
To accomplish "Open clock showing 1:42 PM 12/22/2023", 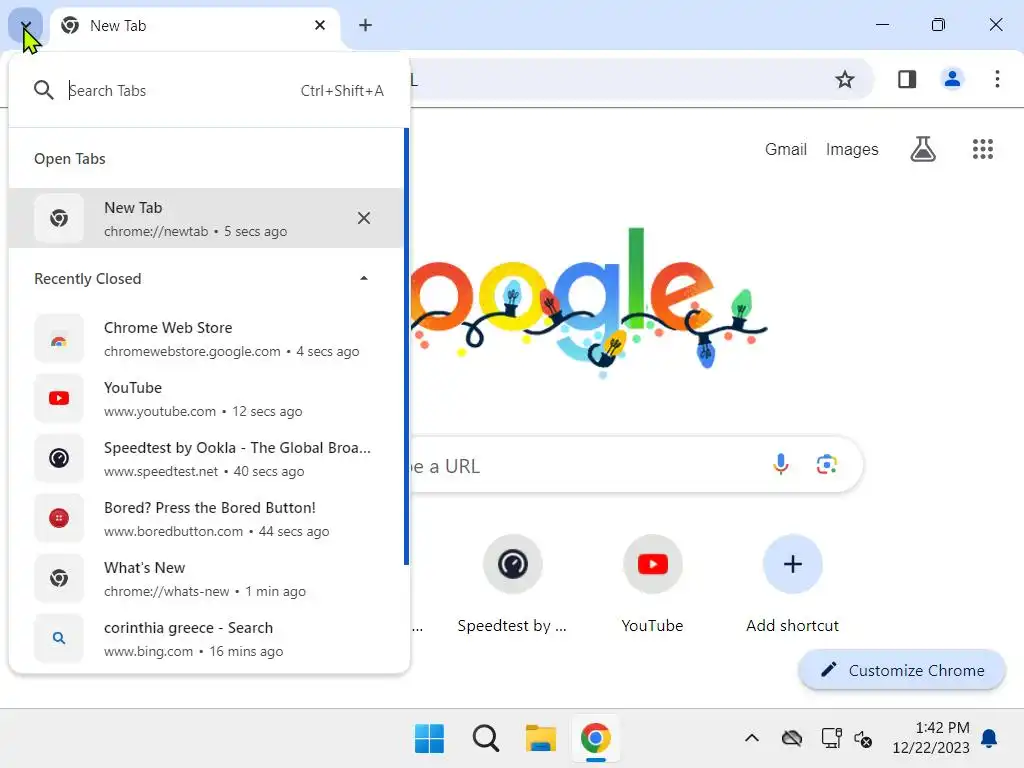I will click(931, 738).
